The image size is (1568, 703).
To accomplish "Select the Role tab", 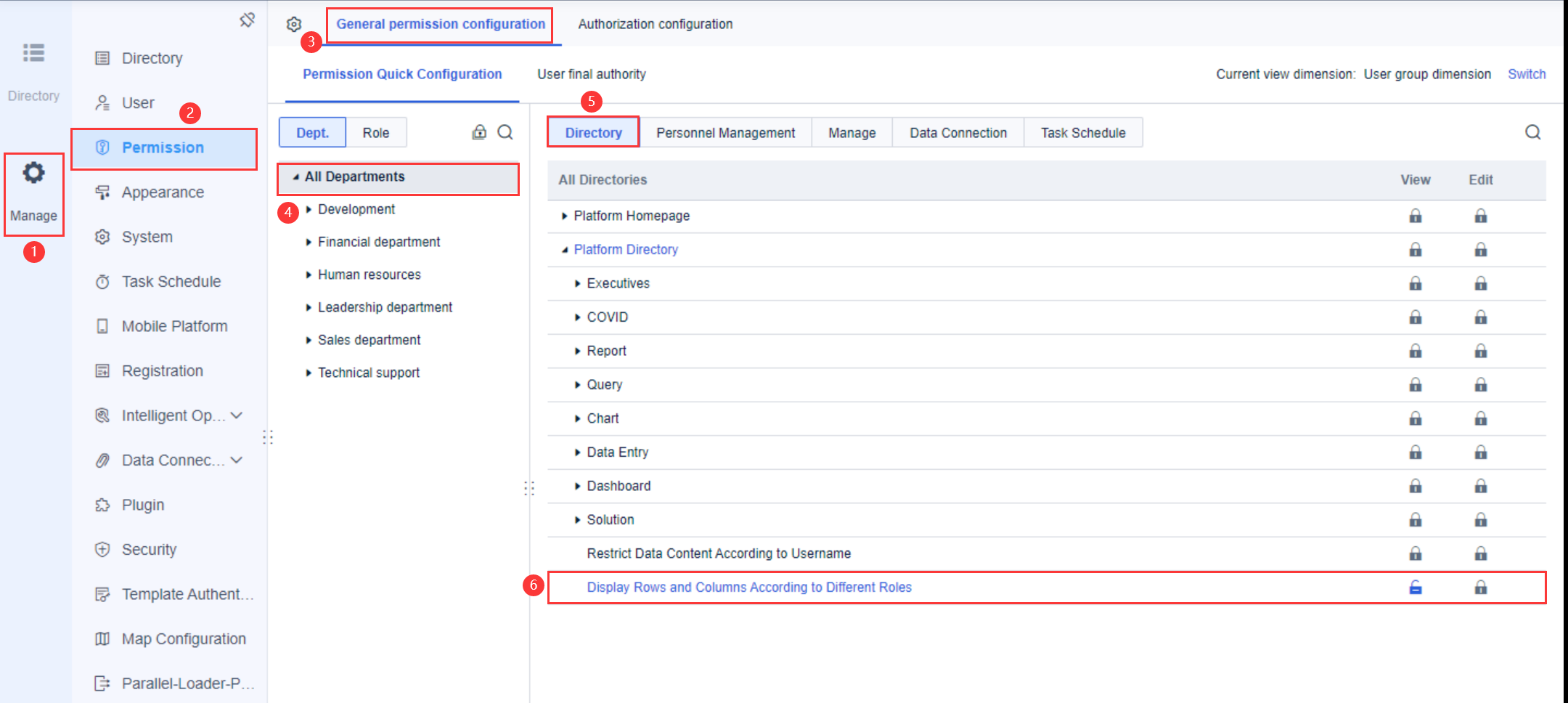I will [x=376, y=133].
